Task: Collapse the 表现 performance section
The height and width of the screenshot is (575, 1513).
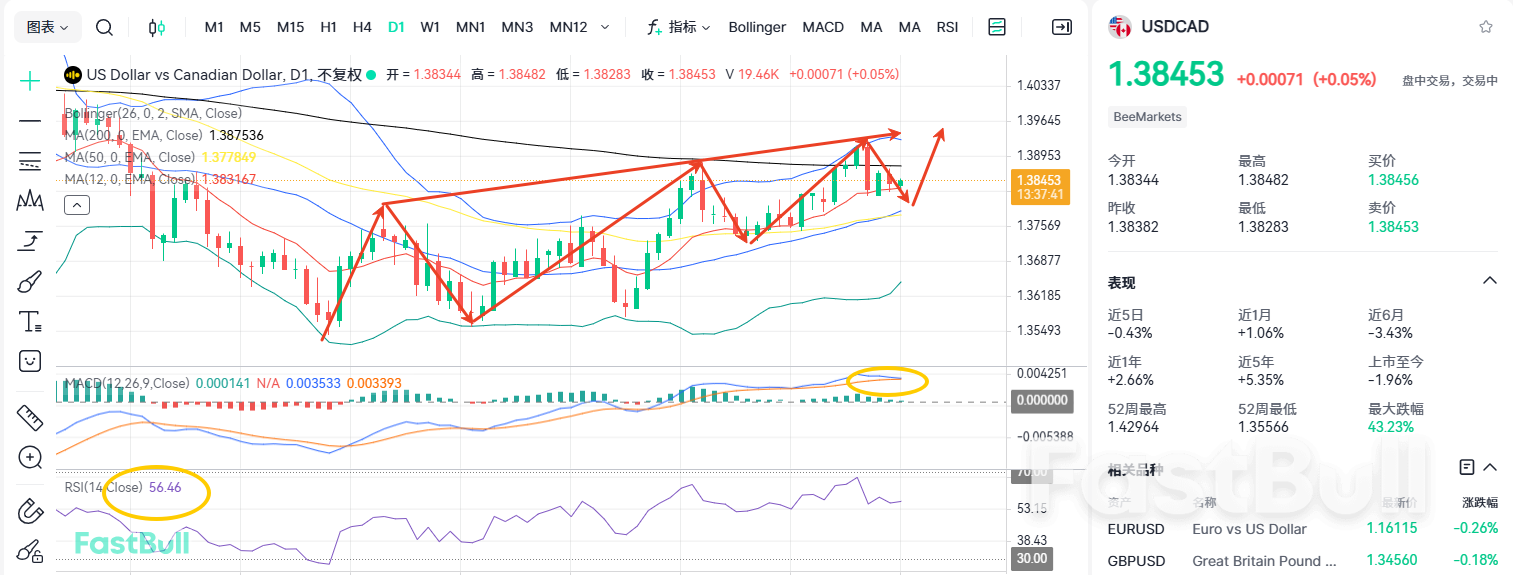Action: coord(1489,281)
